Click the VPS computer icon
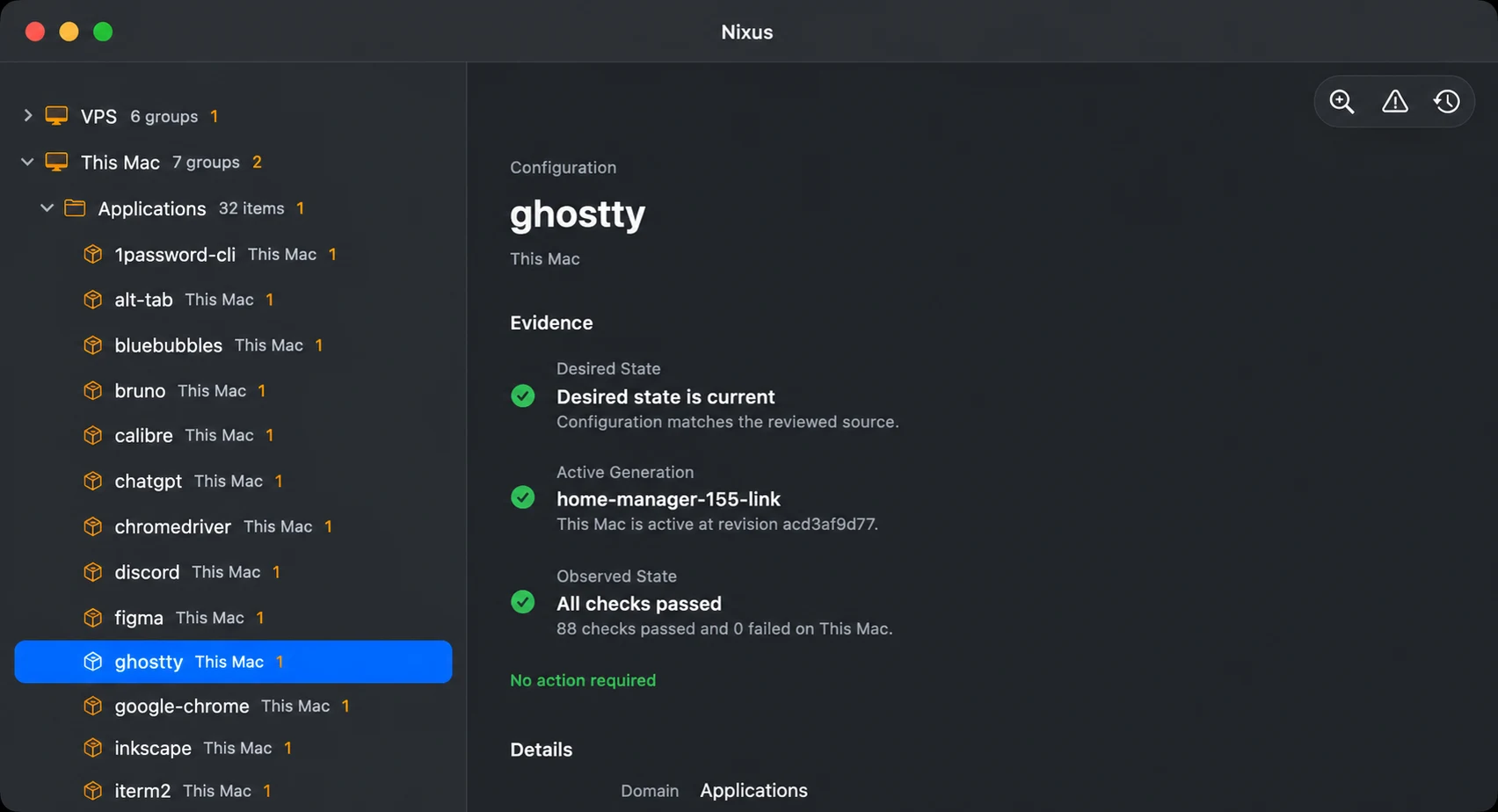The image size is (1498, 812). [x=56, y=116]
